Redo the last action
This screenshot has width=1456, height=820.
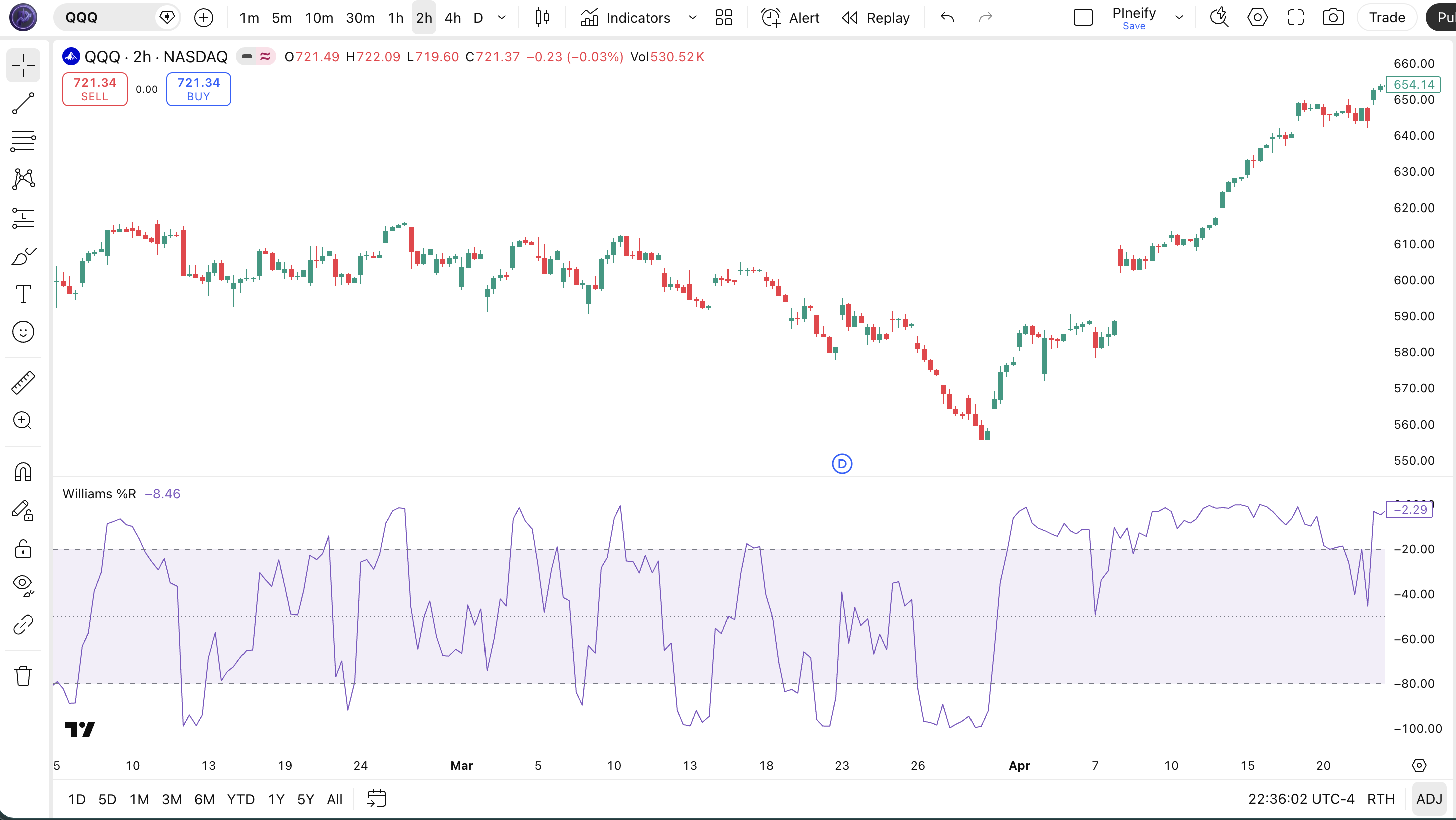985,18
